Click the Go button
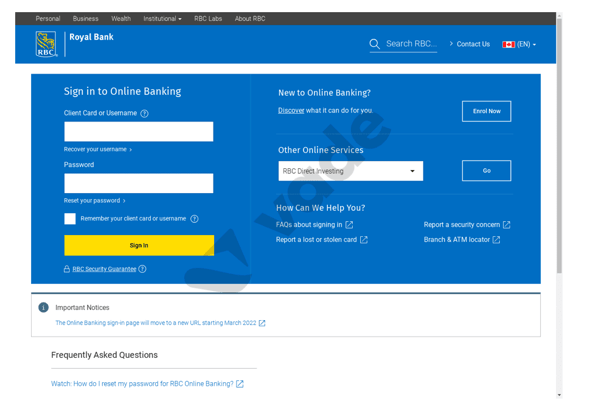The height and width of the screenshot is (401, 590). coord(487,170)
